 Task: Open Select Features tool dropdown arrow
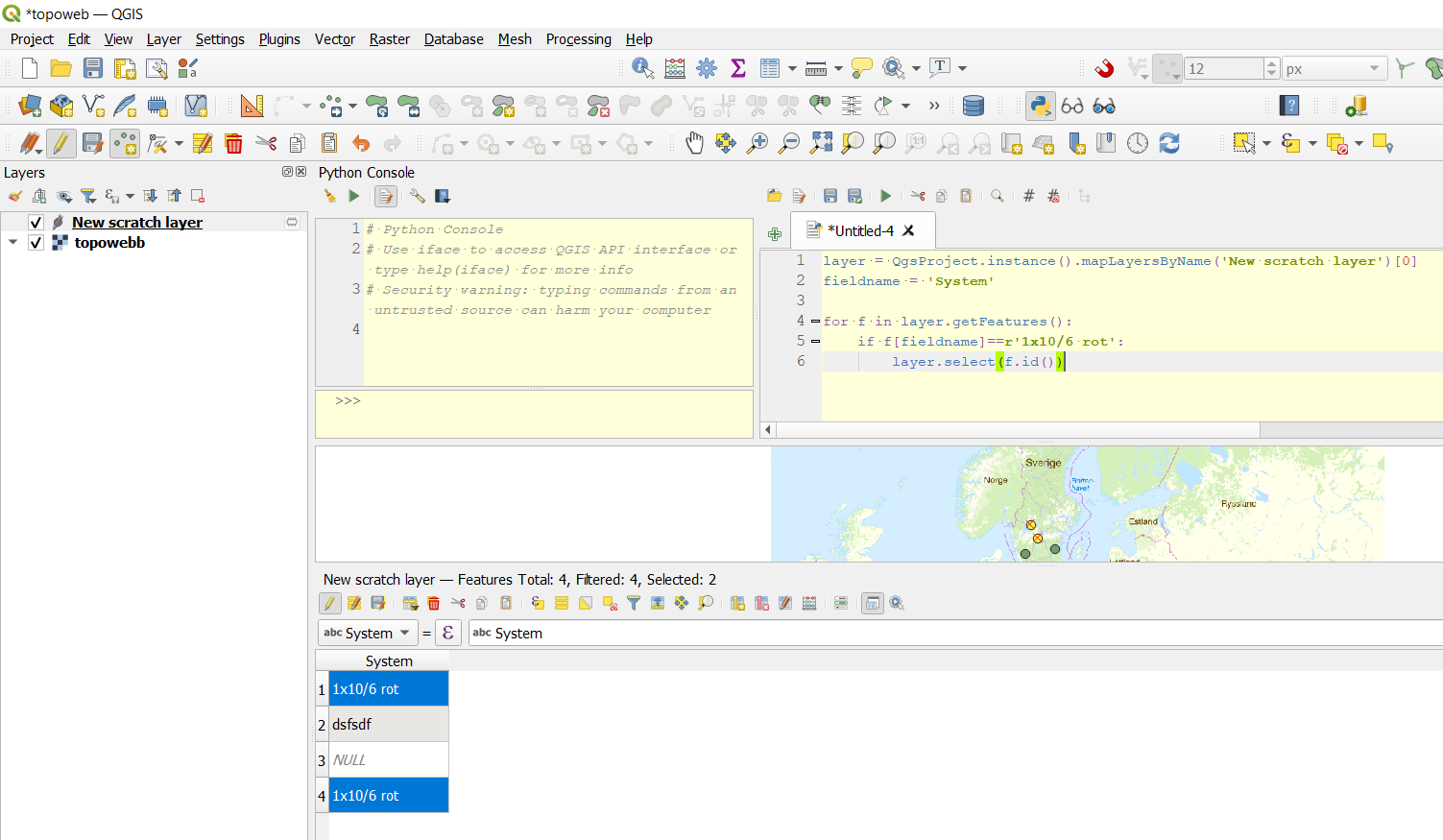coord(1266,144)
